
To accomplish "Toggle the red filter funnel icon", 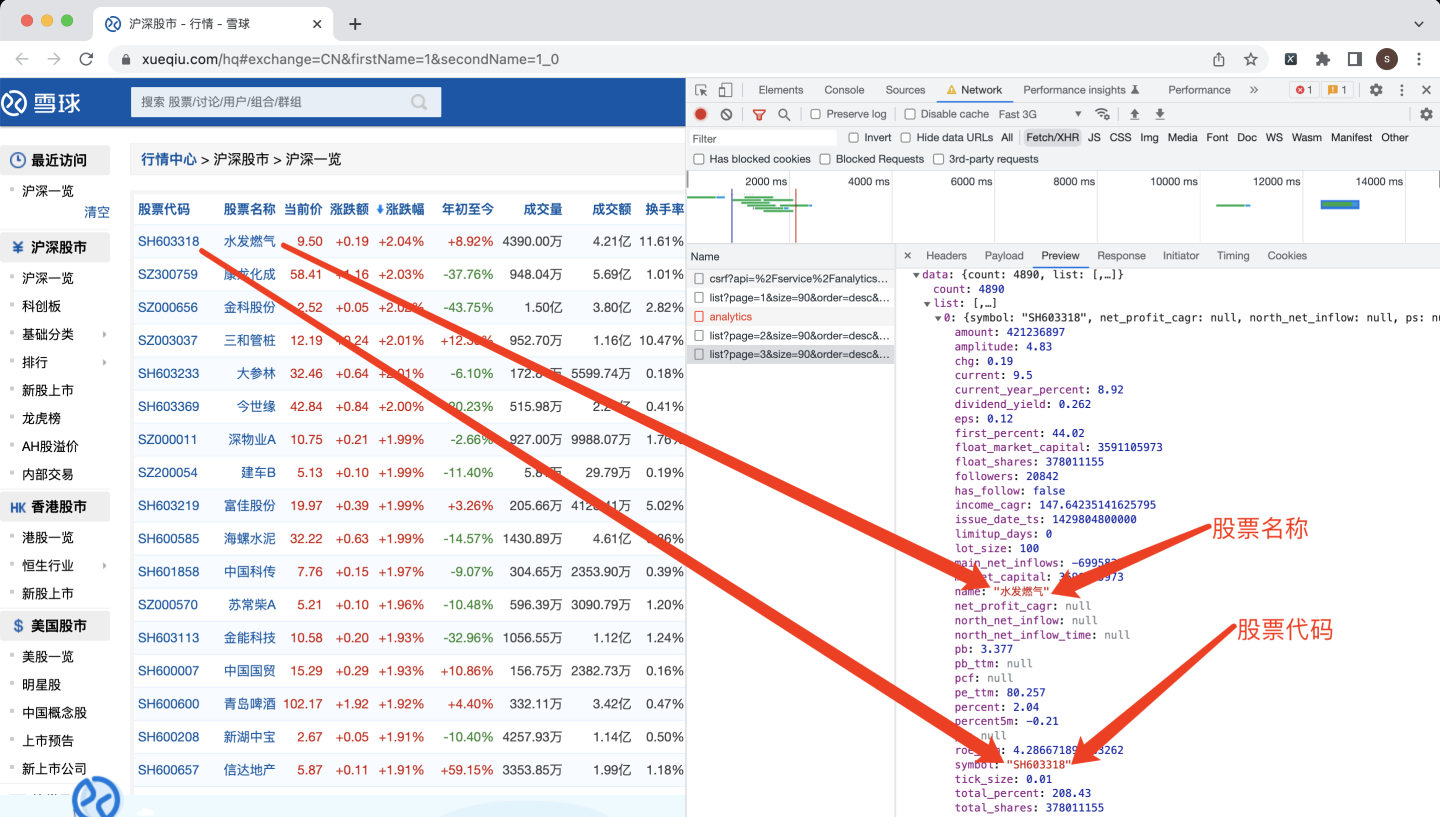I will coord(760,115).
